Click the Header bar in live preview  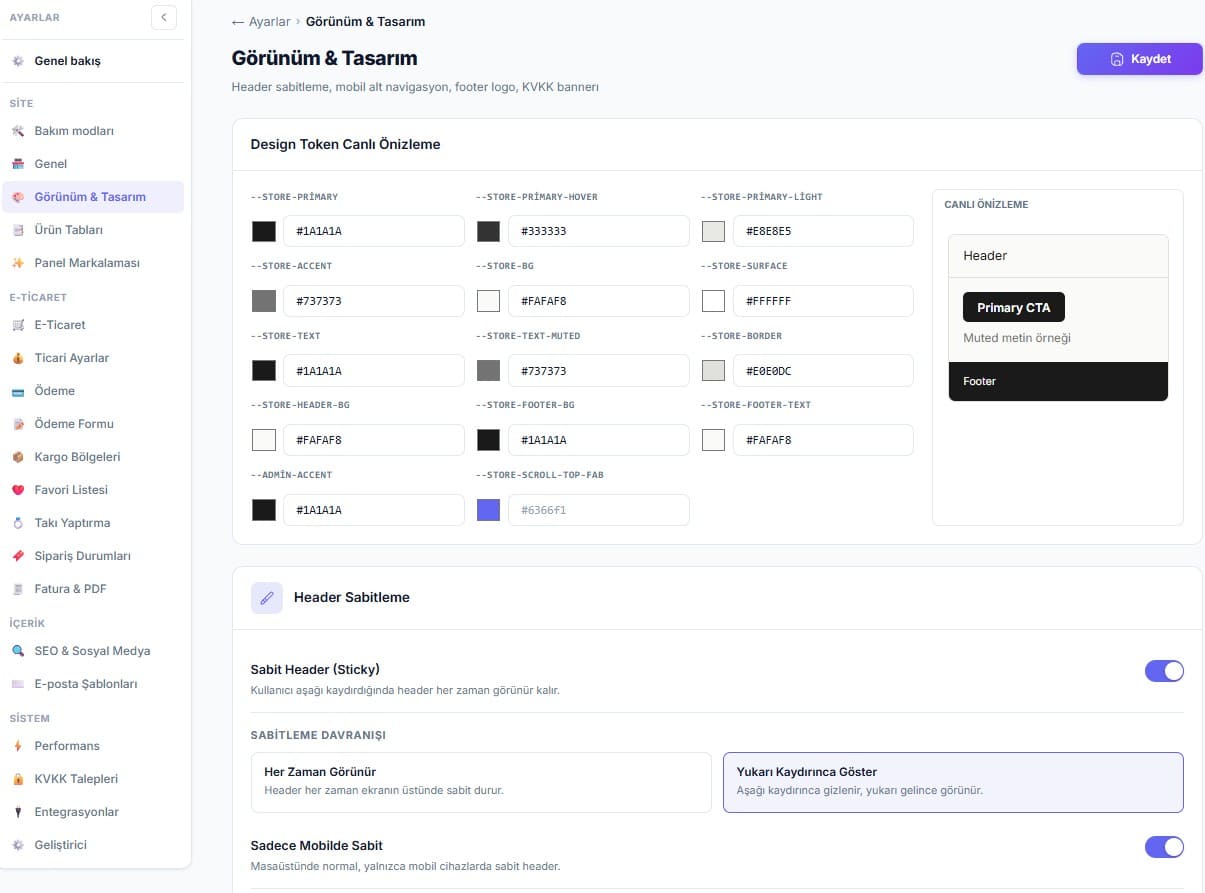1058,256
